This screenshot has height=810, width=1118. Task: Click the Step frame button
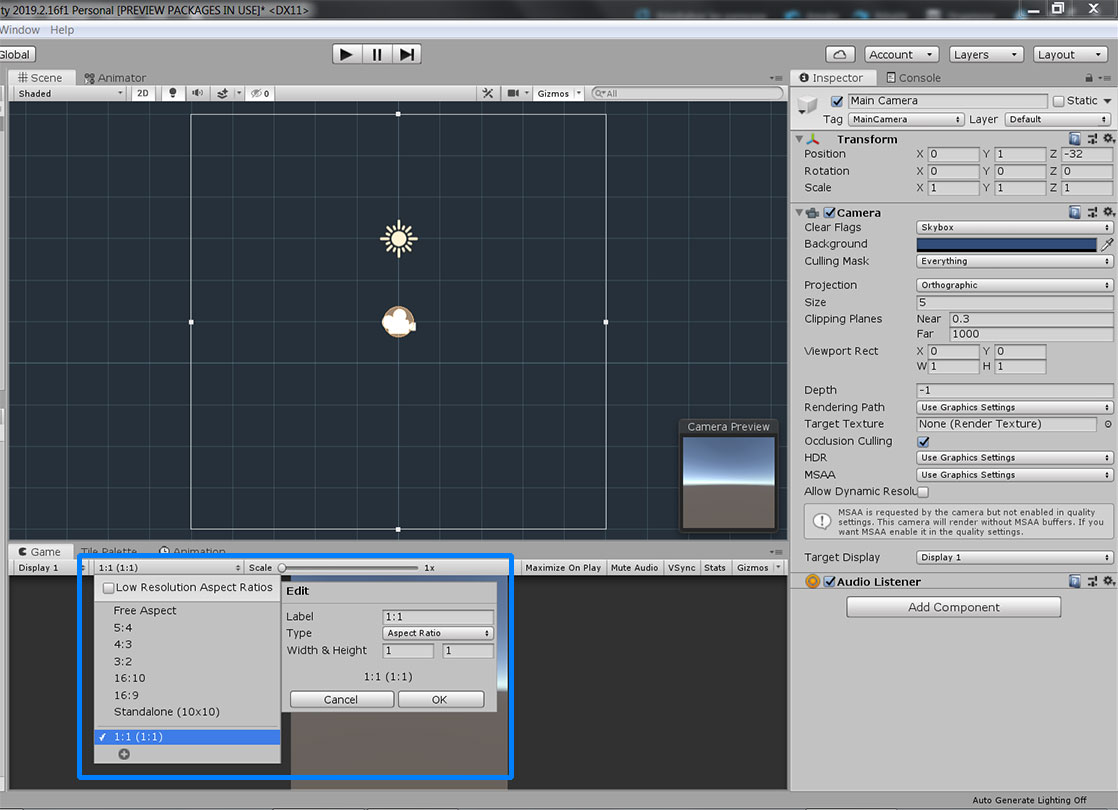(x=406, y=54)
